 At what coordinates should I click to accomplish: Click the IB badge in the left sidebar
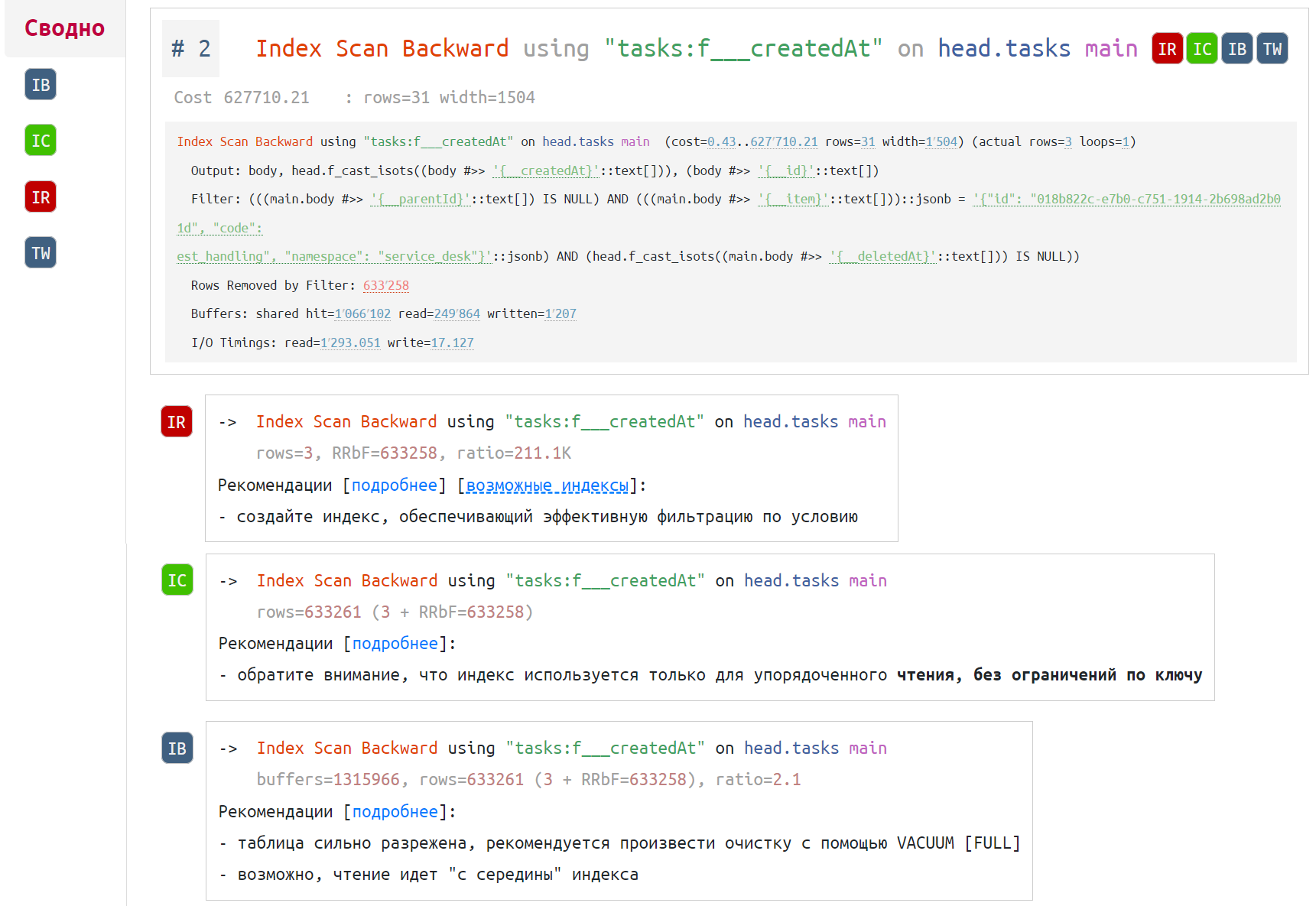(41, 84)
